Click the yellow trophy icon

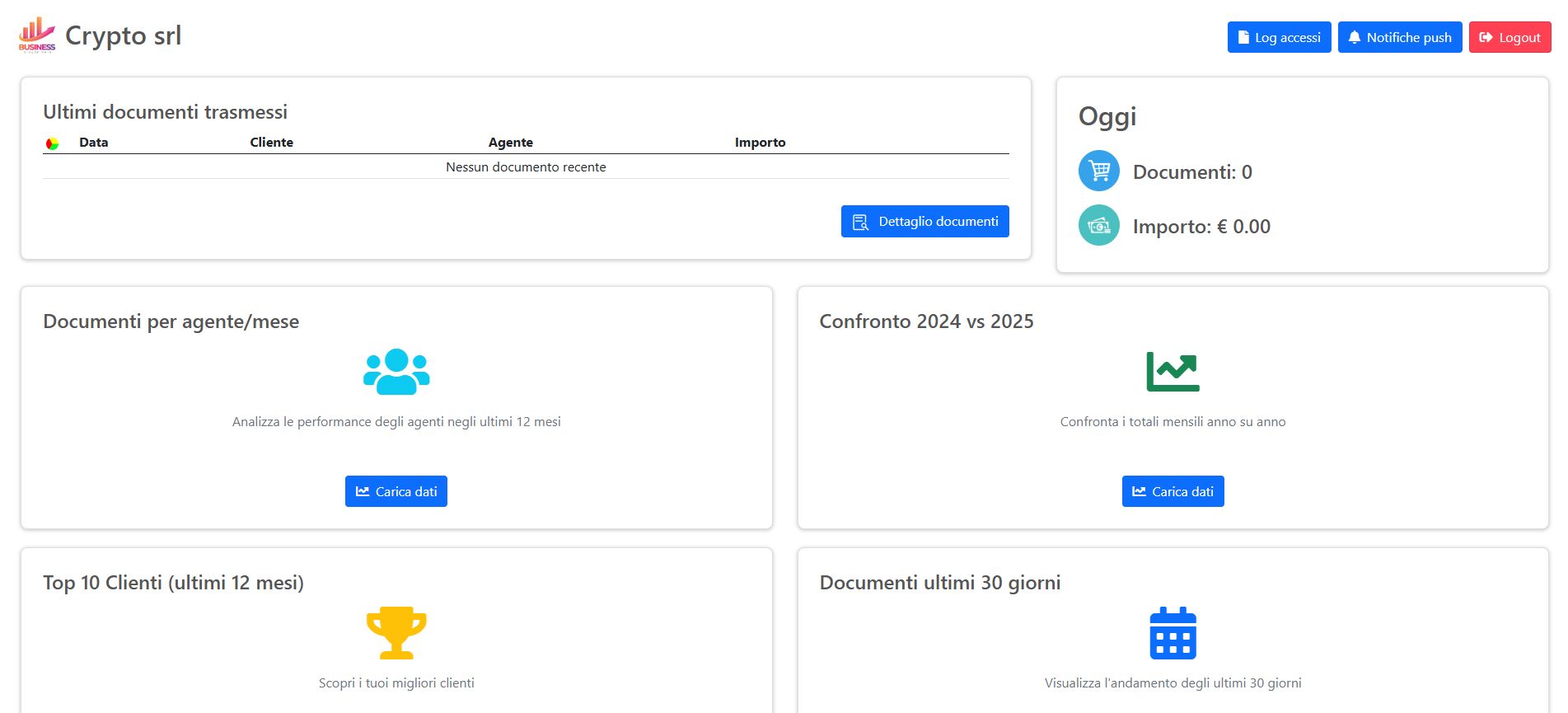click(396, 633)
